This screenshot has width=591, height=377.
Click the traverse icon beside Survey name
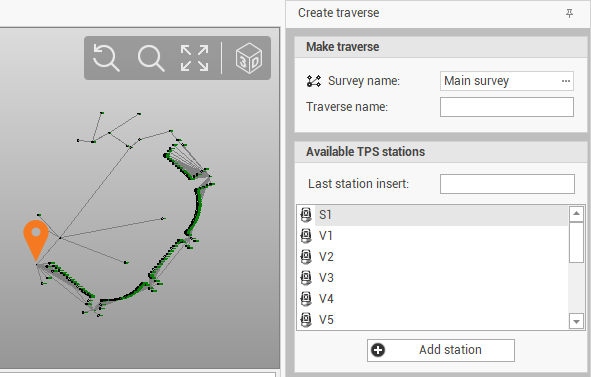[314, 81]
